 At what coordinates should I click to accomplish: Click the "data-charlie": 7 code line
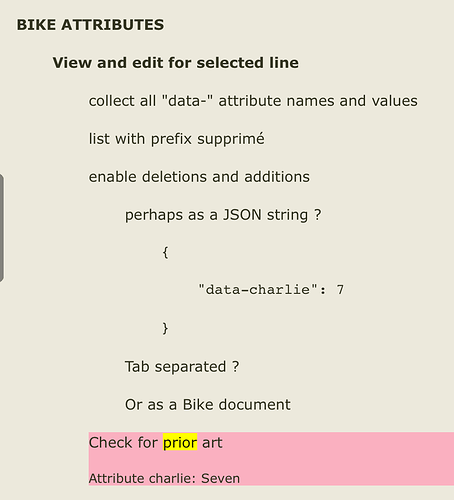[271, 290]
